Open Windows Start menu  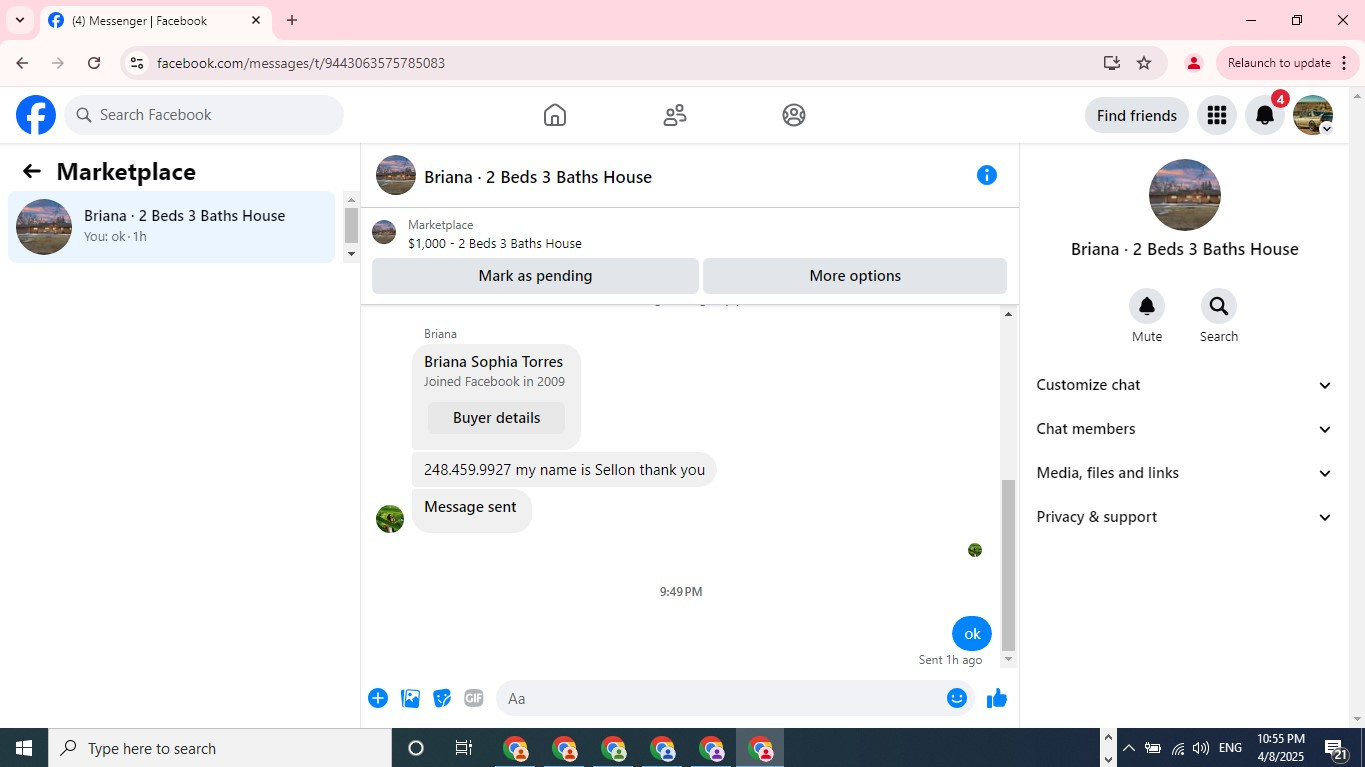24,748
